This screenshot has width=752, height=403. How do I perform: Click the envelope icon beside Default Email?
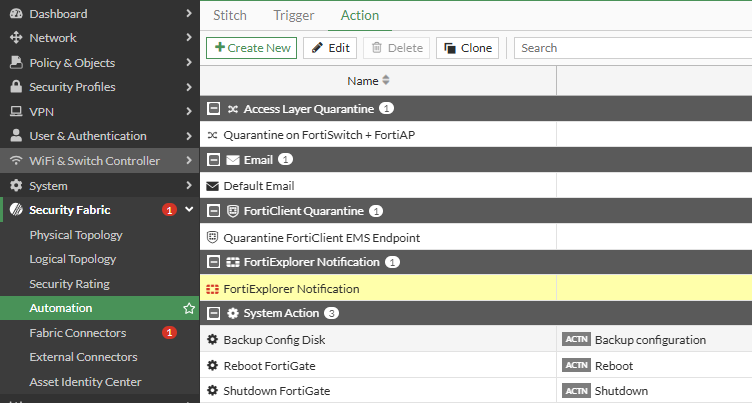(212, 186)
